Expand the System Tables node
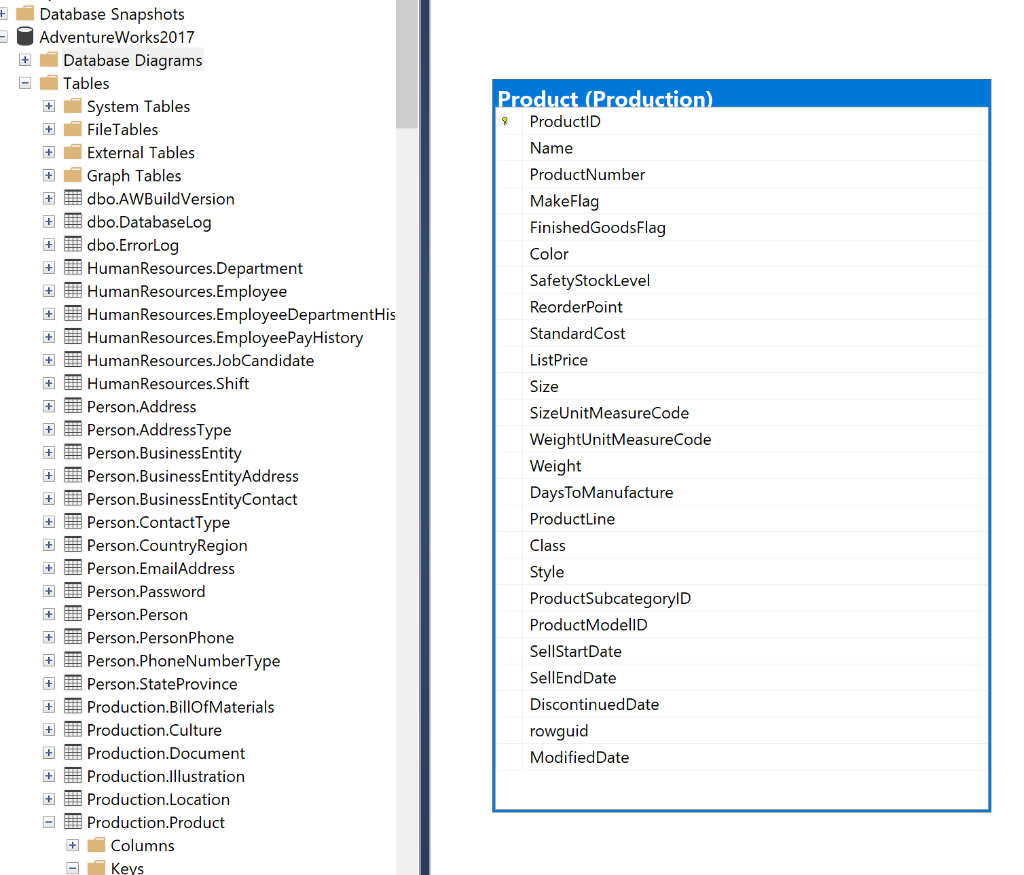Image resolution: width=1024 pixels, height=875 pixels. tap(49, 106)
